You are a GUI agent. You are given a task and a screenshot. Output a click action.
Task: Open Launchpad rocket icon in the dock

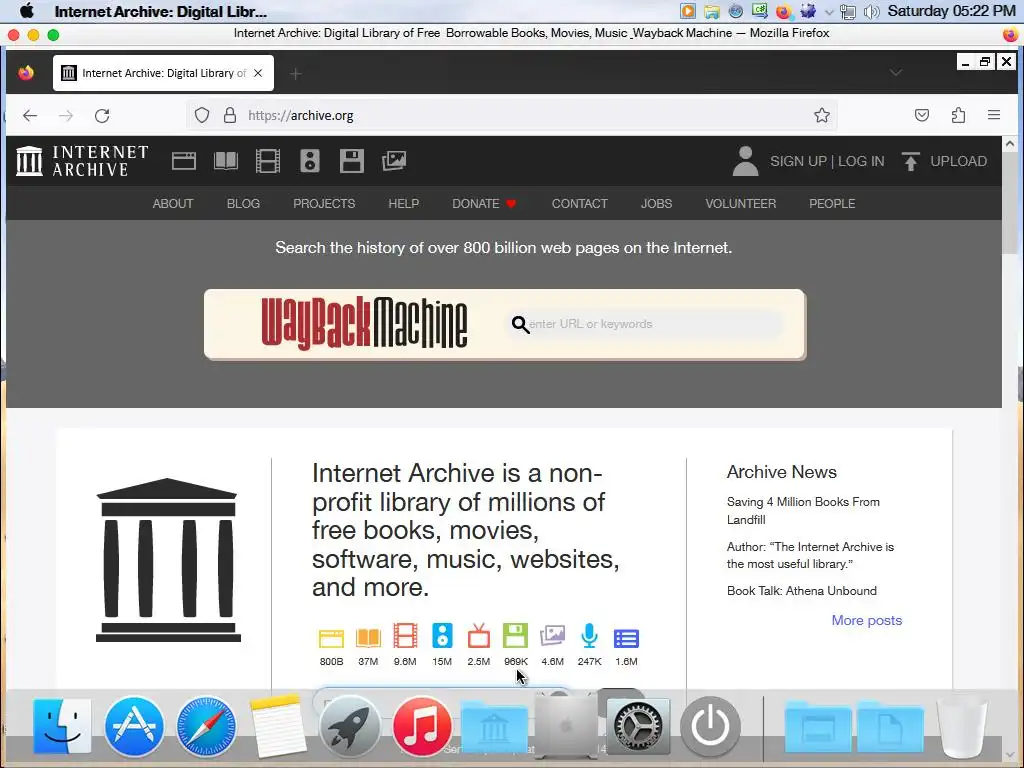pyautogui.click(x=349, y=726)
